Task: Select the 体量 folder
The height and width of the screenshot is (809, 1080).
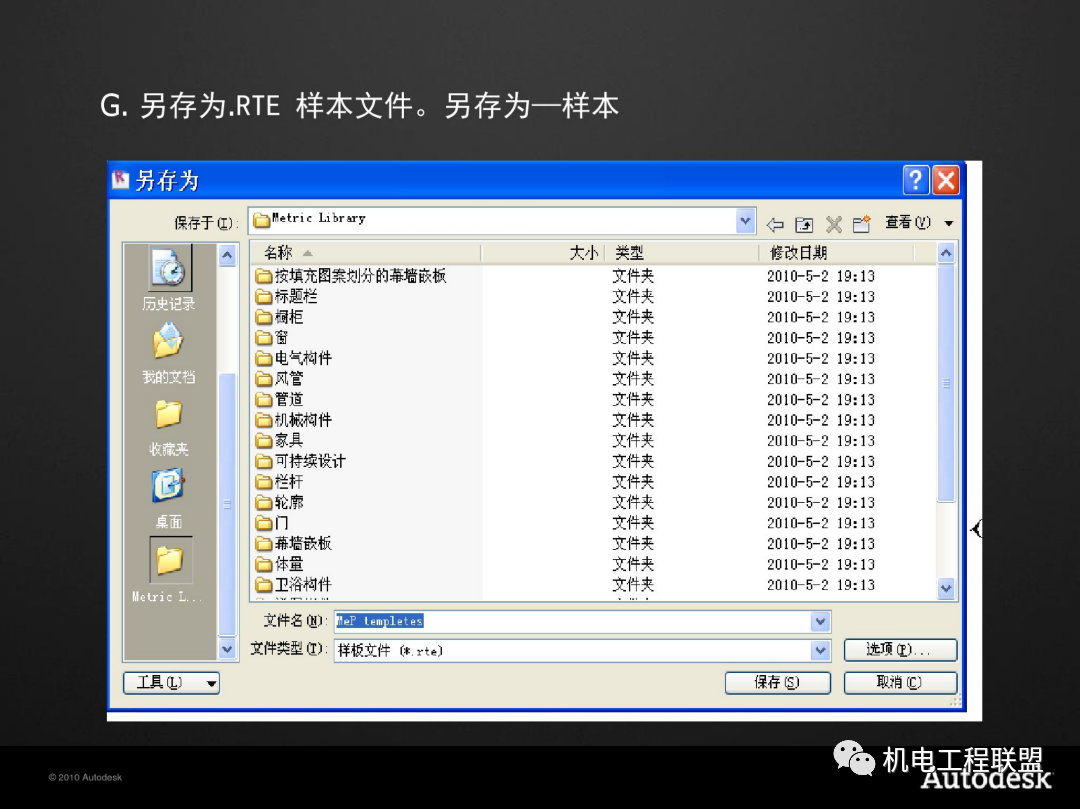Action: (x=279, y=565)
